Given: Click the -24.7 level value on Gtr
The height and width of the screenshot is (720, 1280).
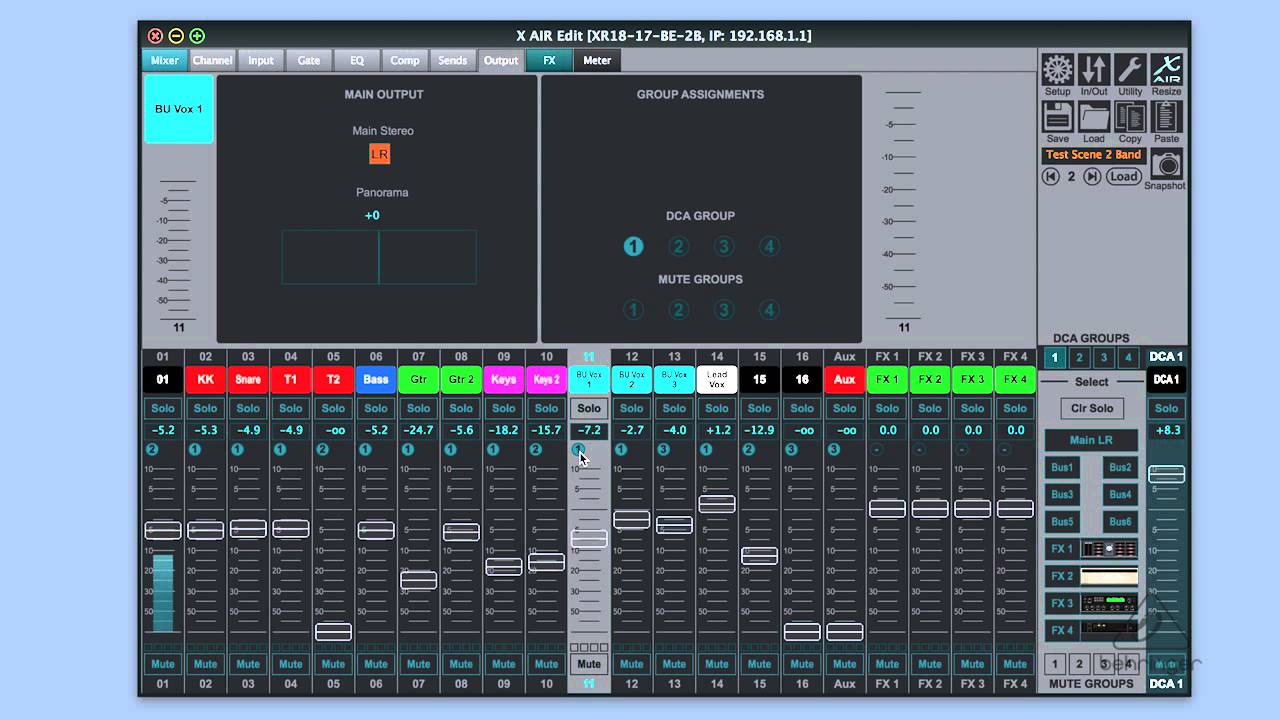Looking at the screenshot, I should point(418,430).
